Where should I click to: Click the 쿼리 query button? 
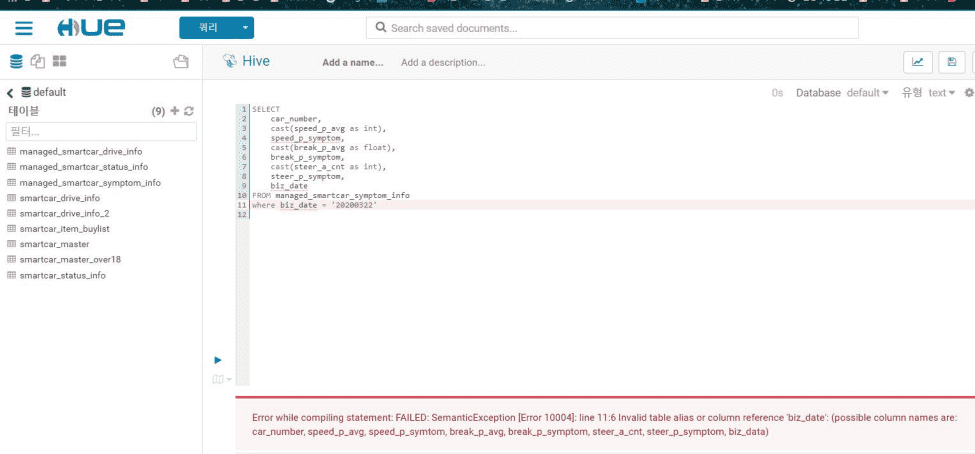click(x=208, y=28)
